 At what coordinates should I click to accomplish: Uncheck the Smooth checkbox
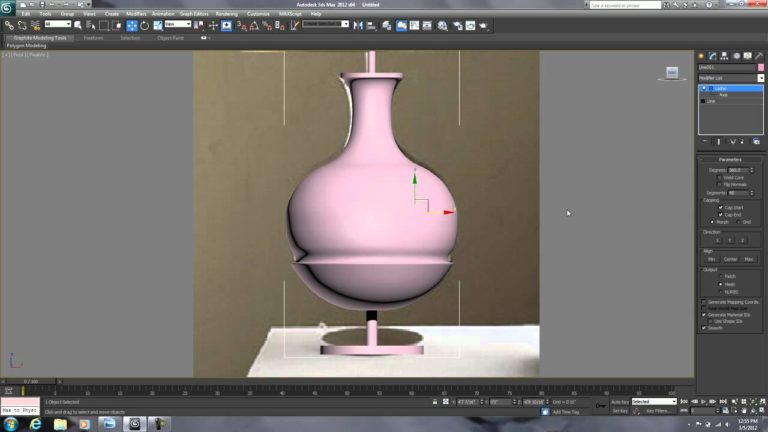pos(704,327)
